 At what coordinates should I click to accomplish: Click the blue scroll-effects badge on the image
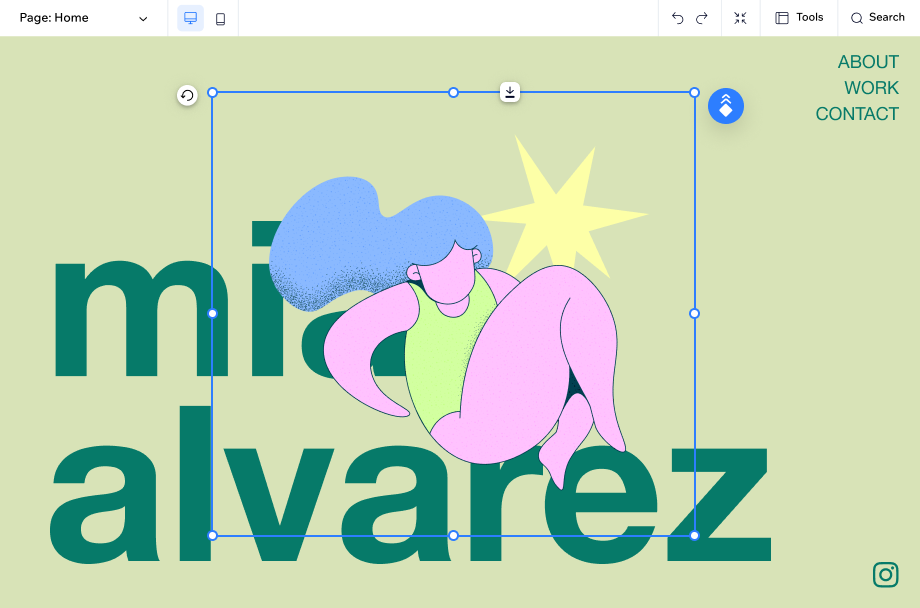pyautogui.click(x=726, y=105)
